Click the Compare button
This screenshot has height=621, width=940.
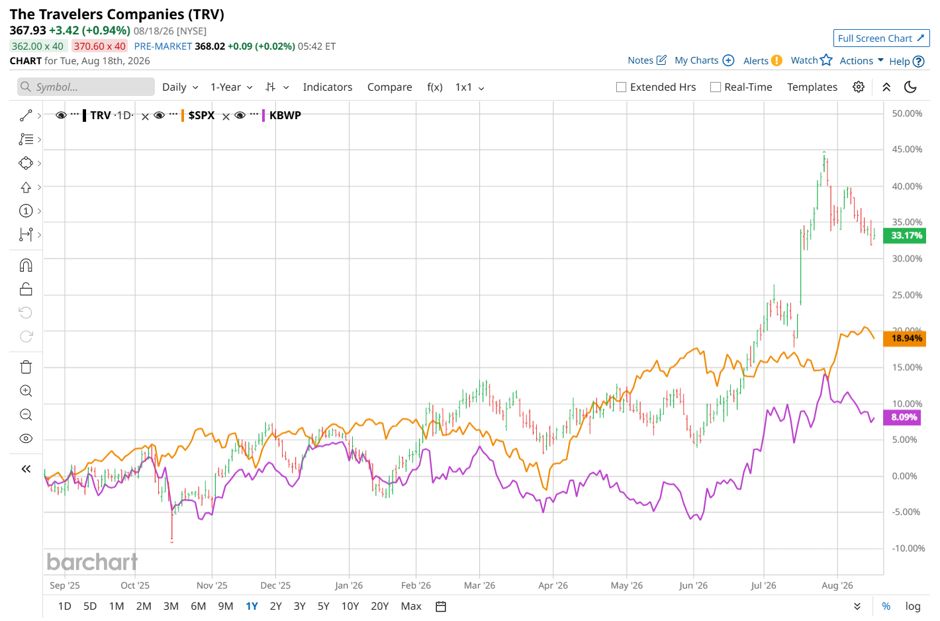pyautogui.click(x=389, y=87)
